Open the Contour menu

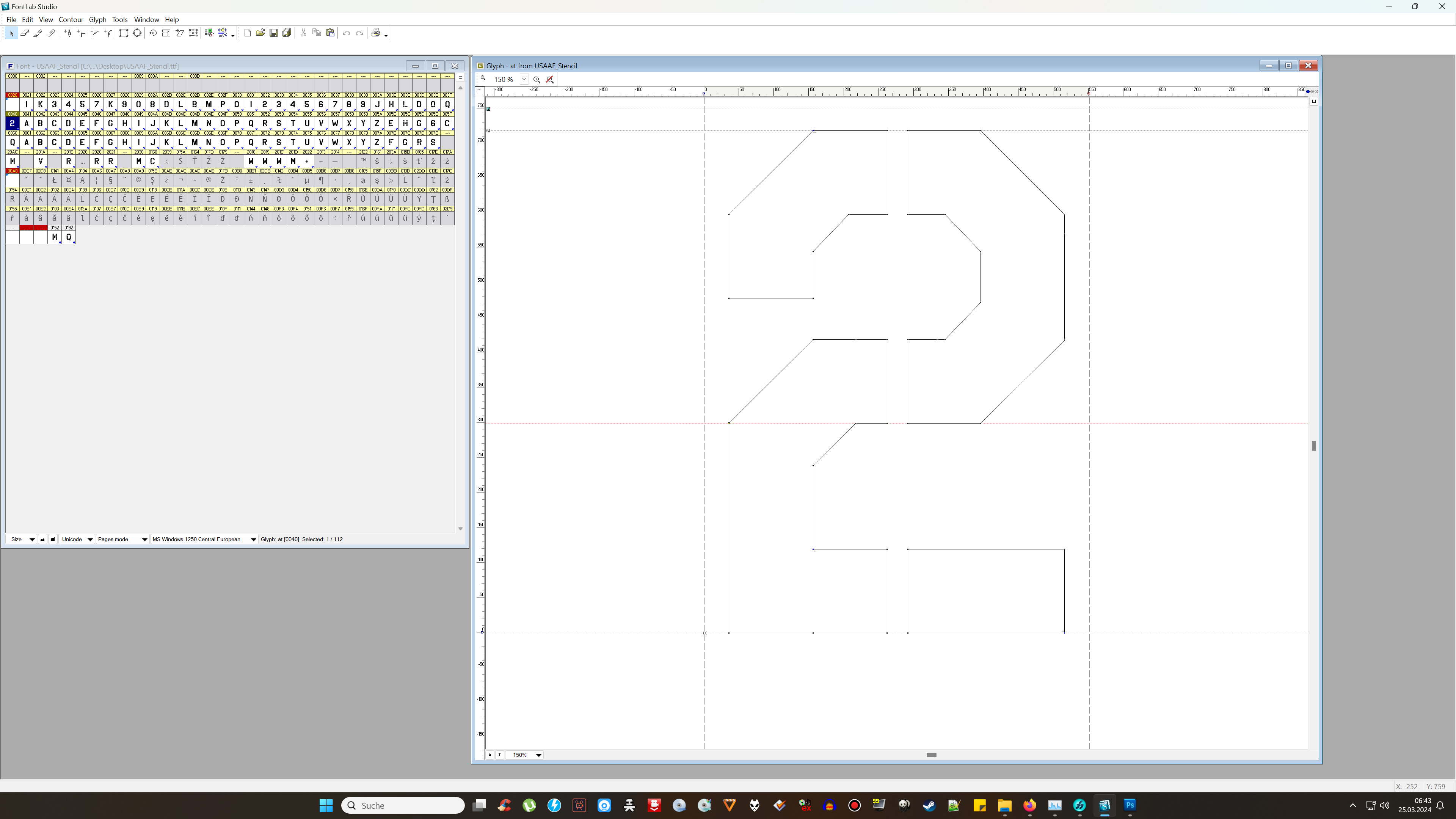pos(71,19)
